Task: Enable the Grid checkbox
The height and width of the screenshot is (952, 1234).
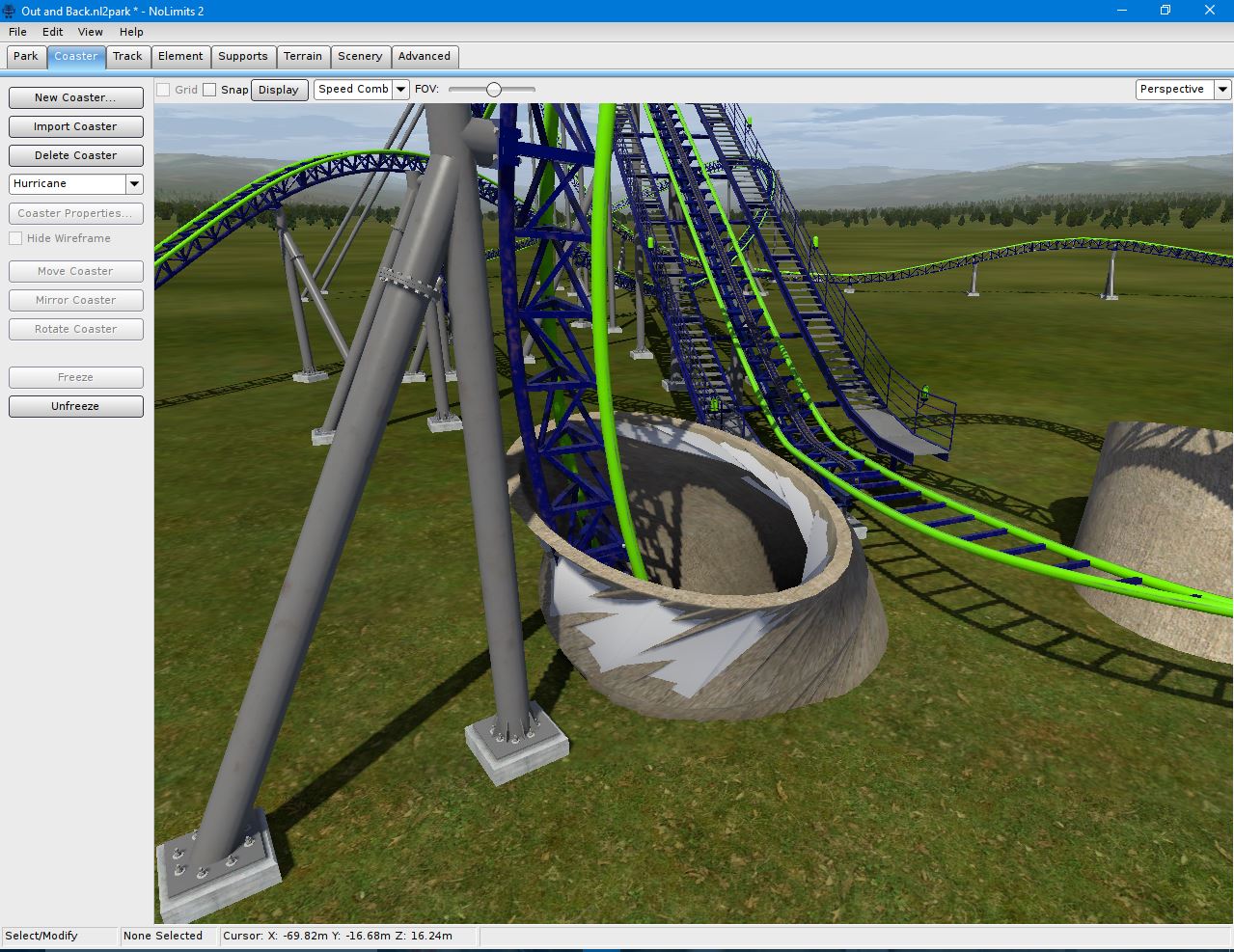Action: pos(164,90)
